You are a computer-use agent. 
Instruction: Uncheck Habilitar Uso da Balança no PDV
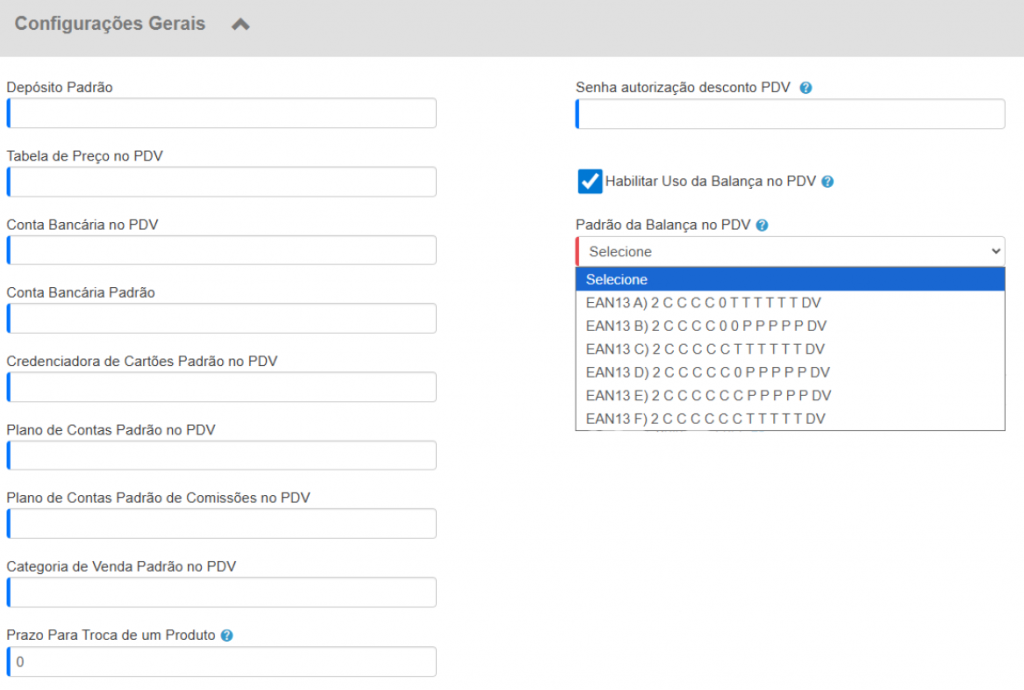coord(590,181)
